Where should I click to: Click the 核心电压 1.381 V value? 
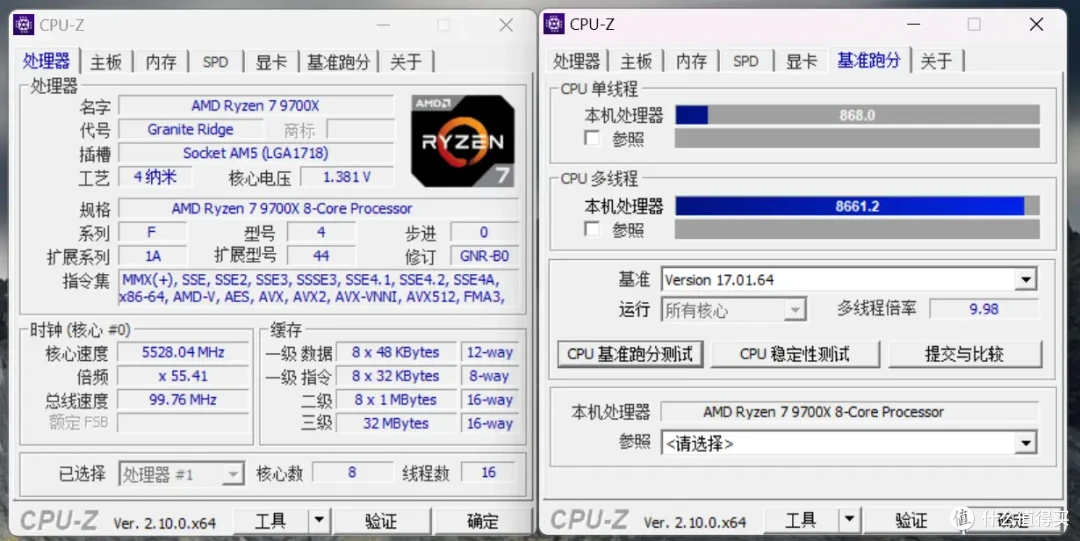(346, 177)
